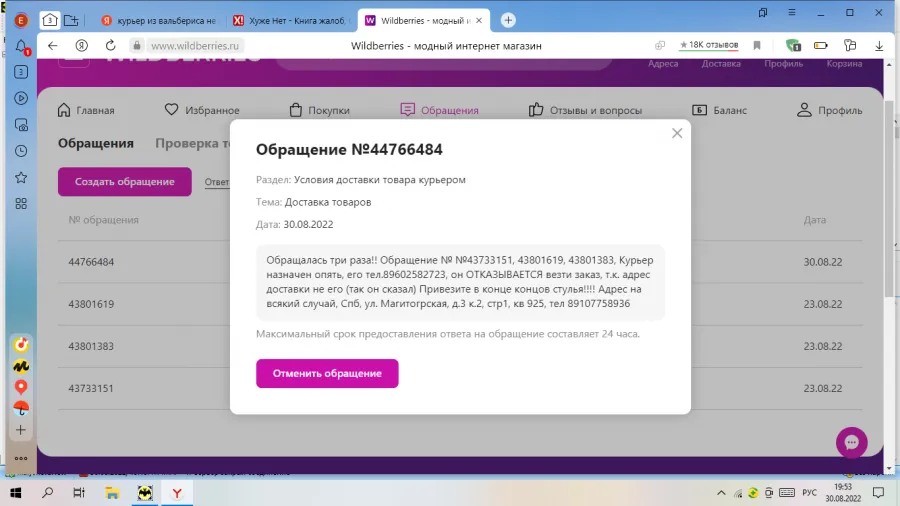This screenshot has height=506, width=900.
Task: Open File Explorer from the taskbar
Action: [112, 493]
